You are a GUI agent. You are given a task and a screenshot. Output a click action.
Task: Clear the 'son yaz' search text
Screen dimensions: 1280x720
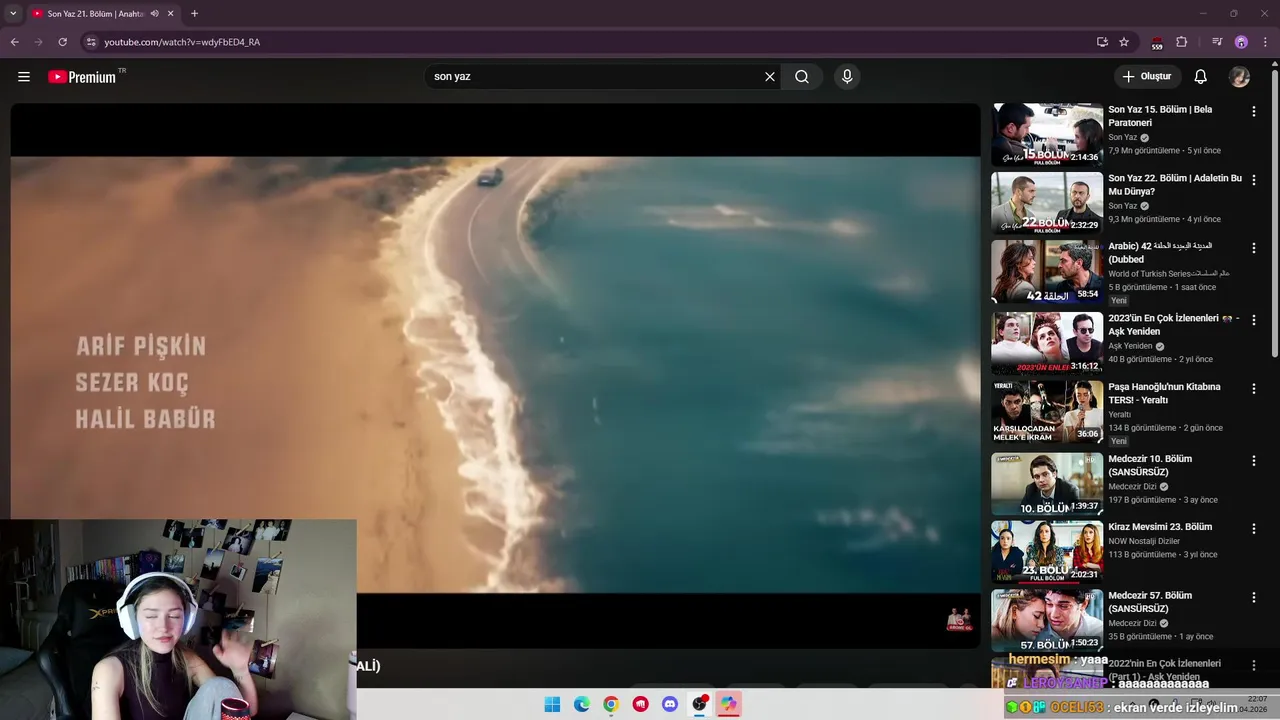pyautogui.click(x=770, y=77)
